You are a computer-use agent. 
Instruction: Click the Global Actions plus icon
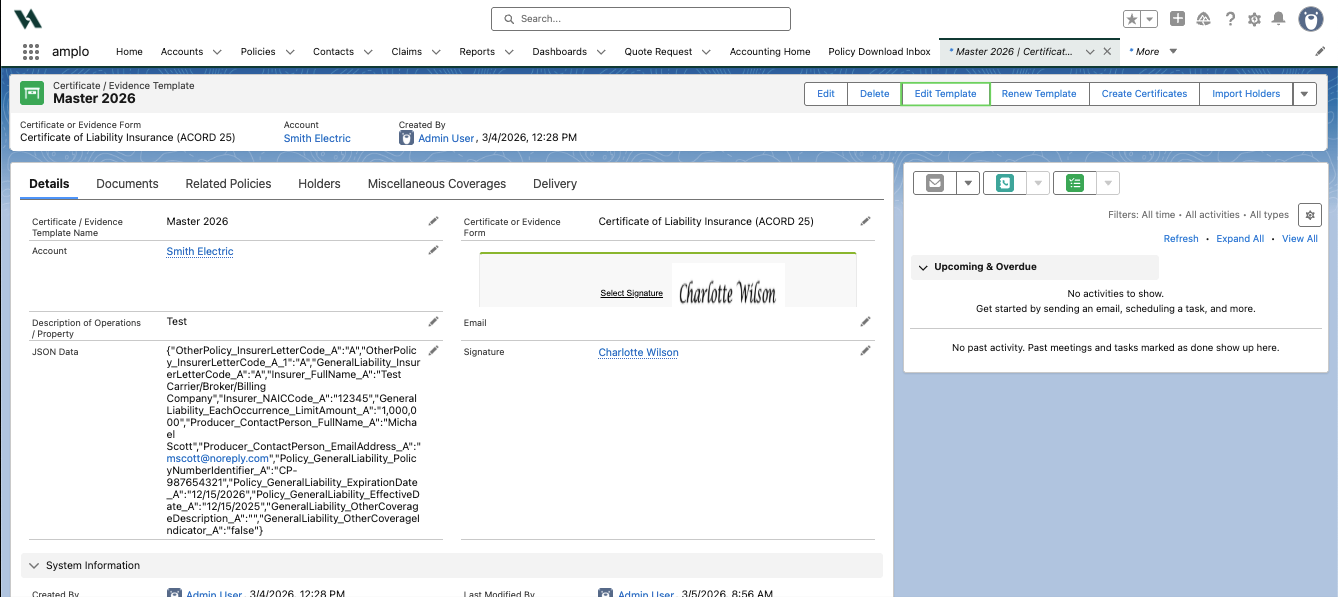tap(1178, 19)
